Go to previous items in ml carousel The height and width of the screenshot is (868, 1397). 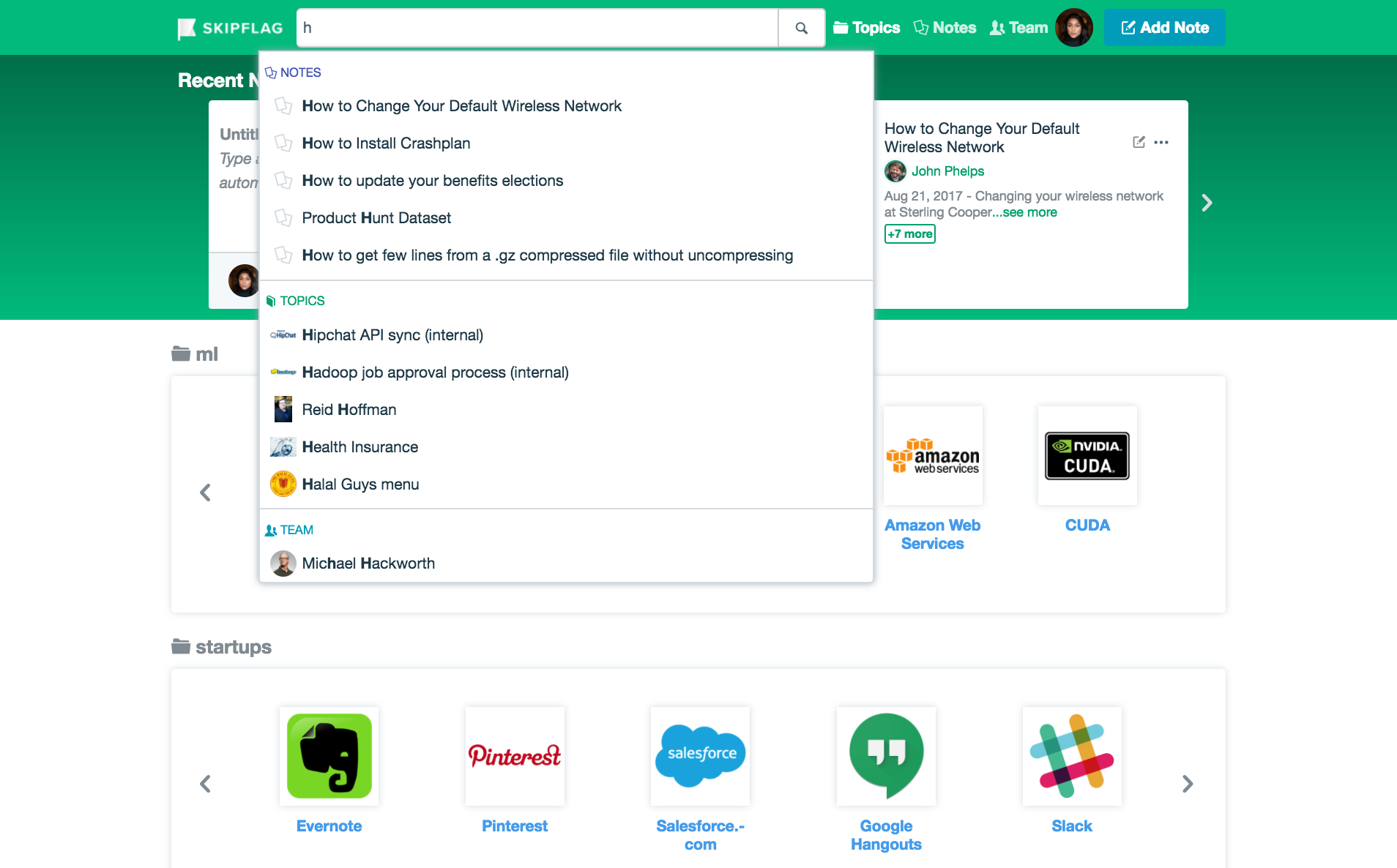pos(206,493)
